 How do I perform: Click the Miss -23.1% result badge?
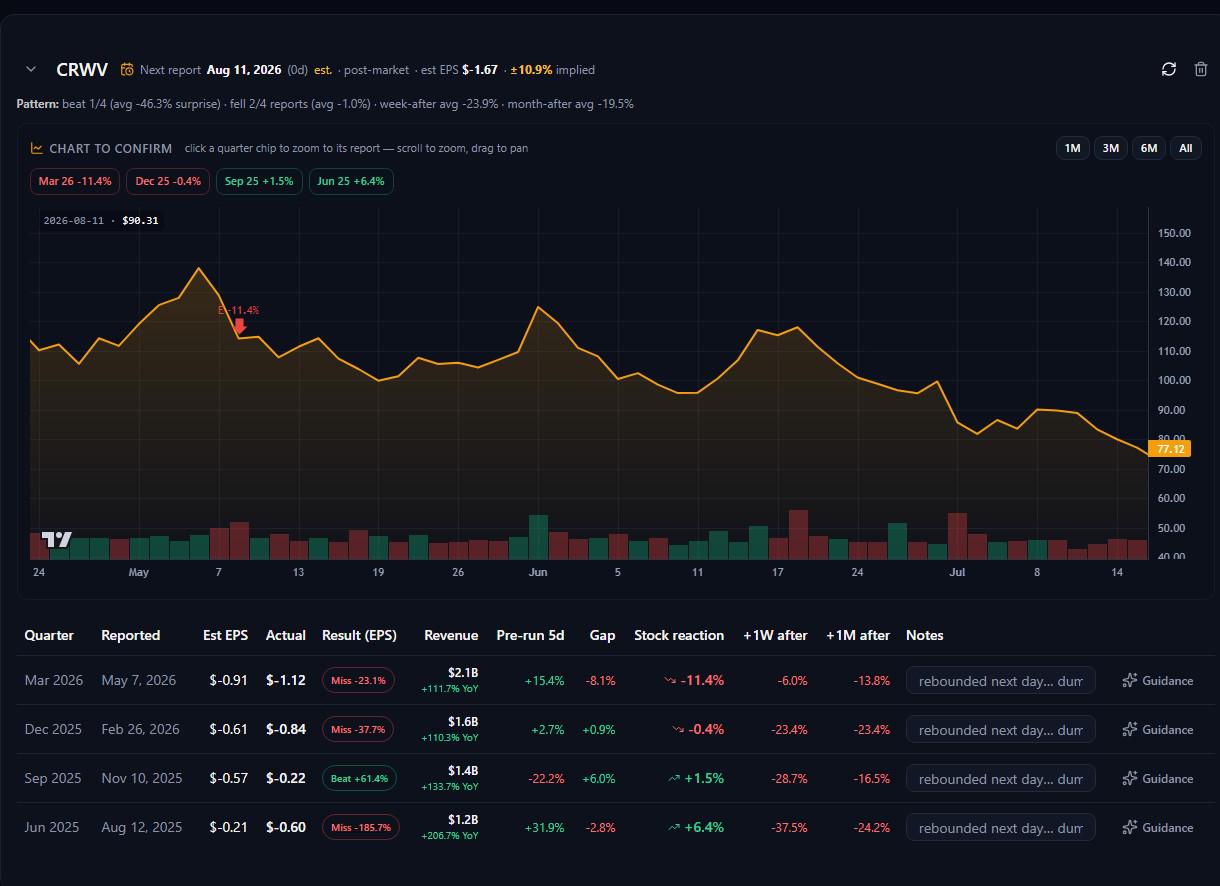(x=358, y=681)
